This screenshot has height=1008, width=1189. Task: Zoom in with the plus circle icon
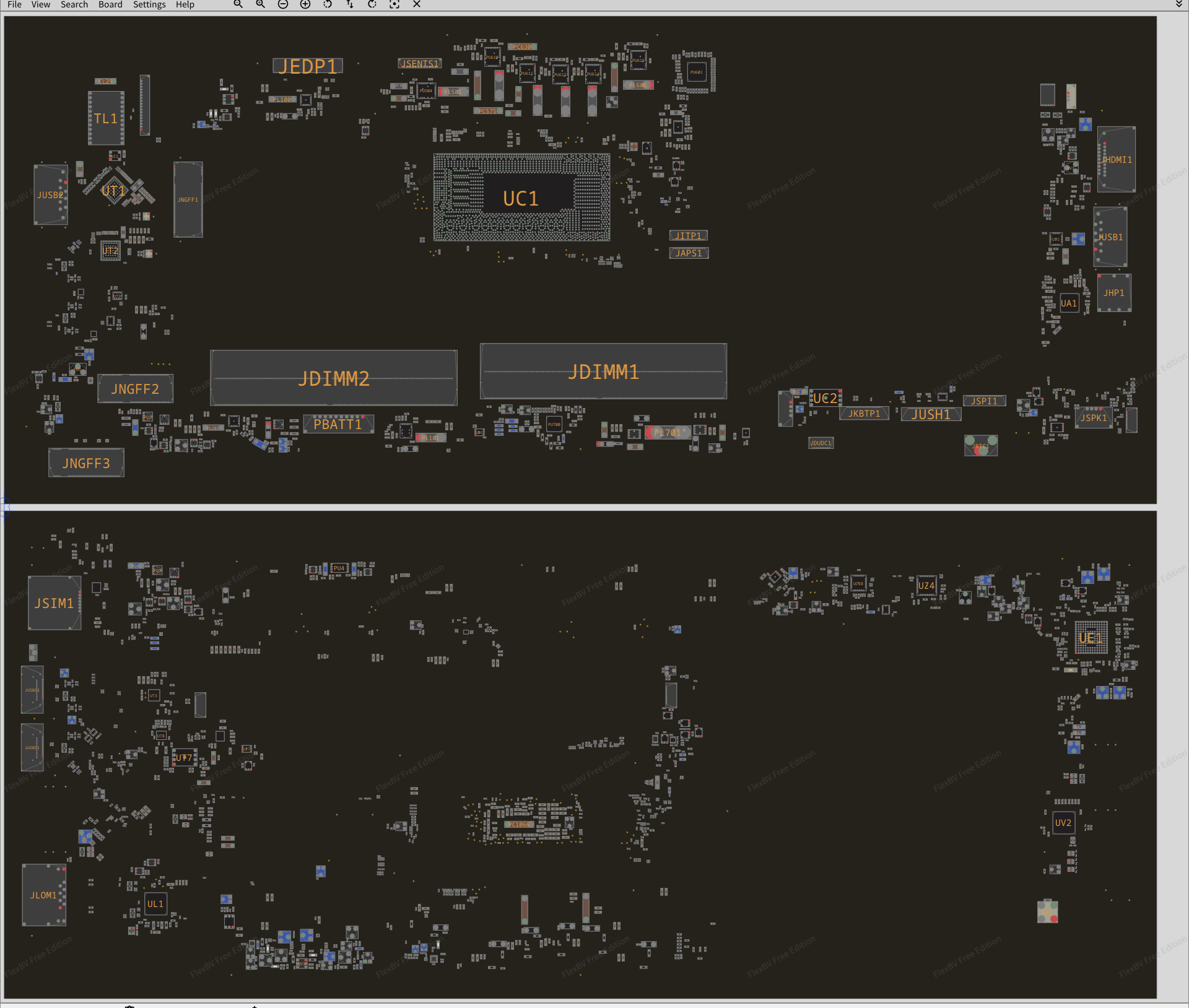pos(305,4)
